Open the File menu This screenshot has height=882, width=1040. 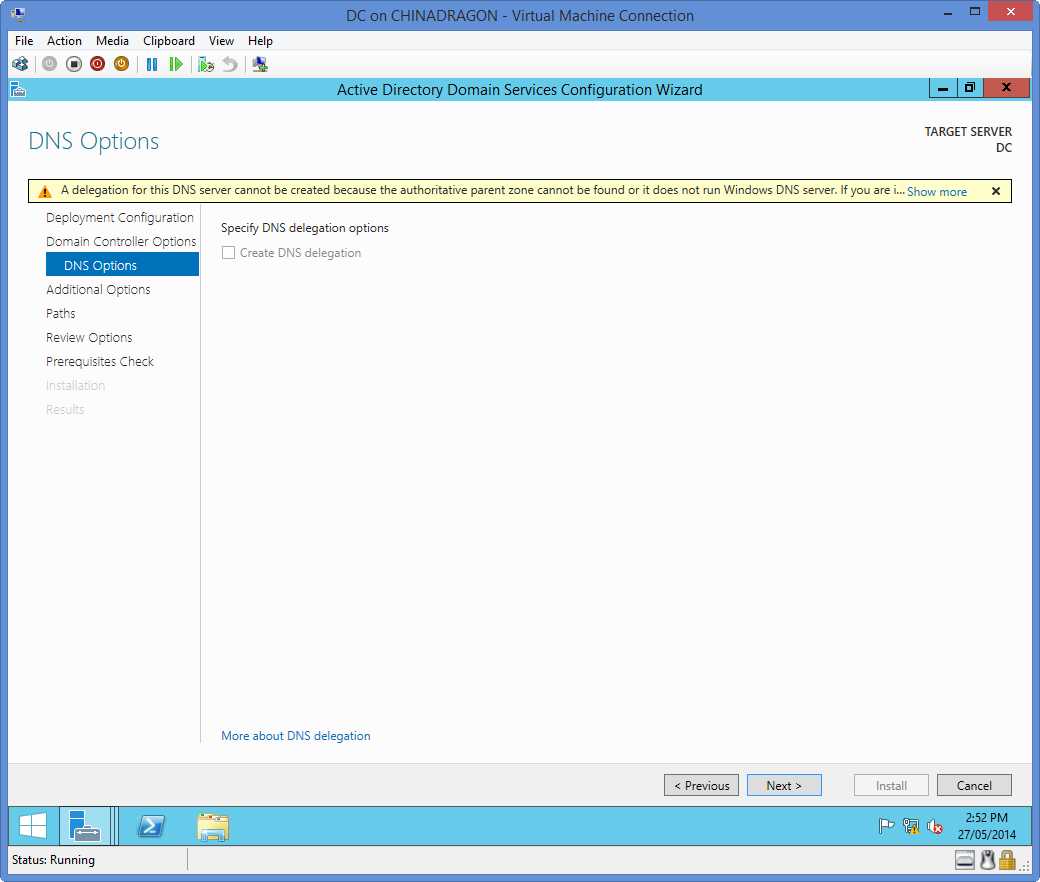(x=24, y=40)
